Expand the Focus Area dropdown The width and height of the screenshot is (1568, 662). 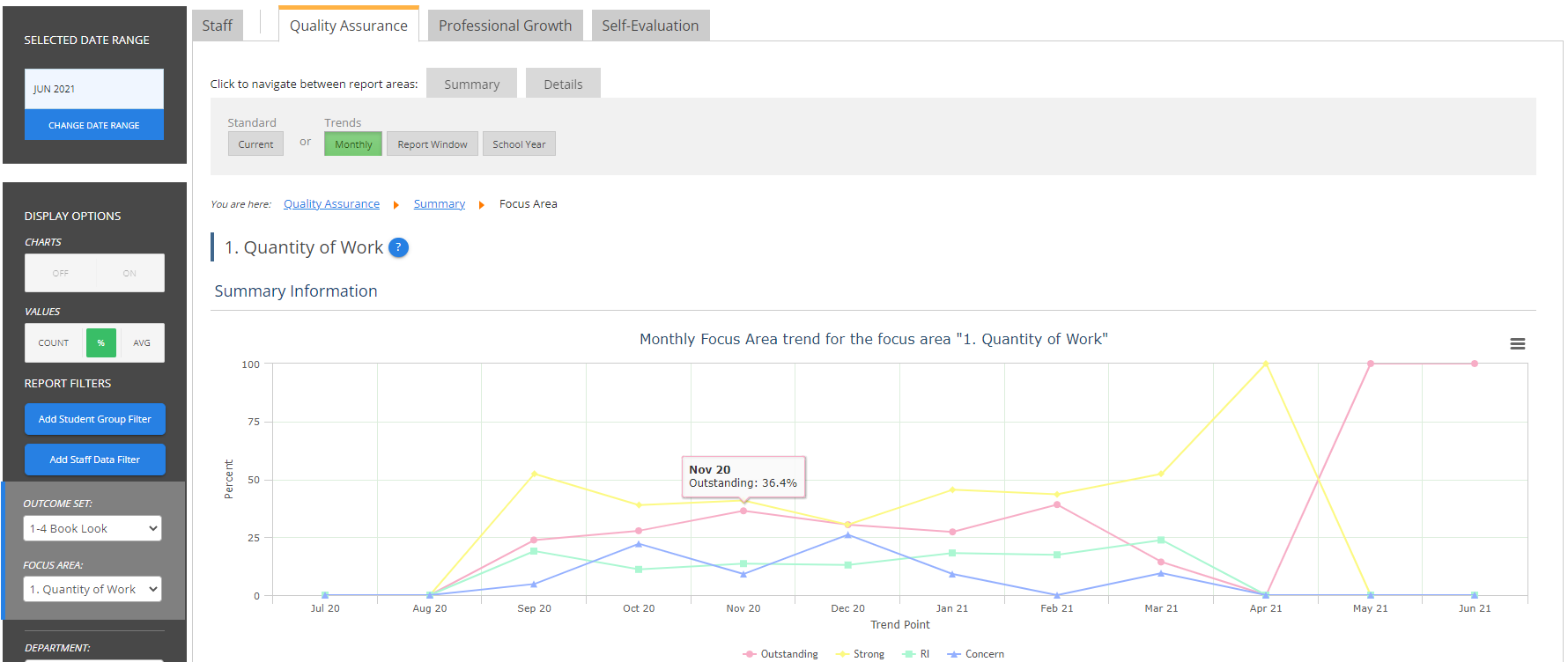(x=92, y=589)
